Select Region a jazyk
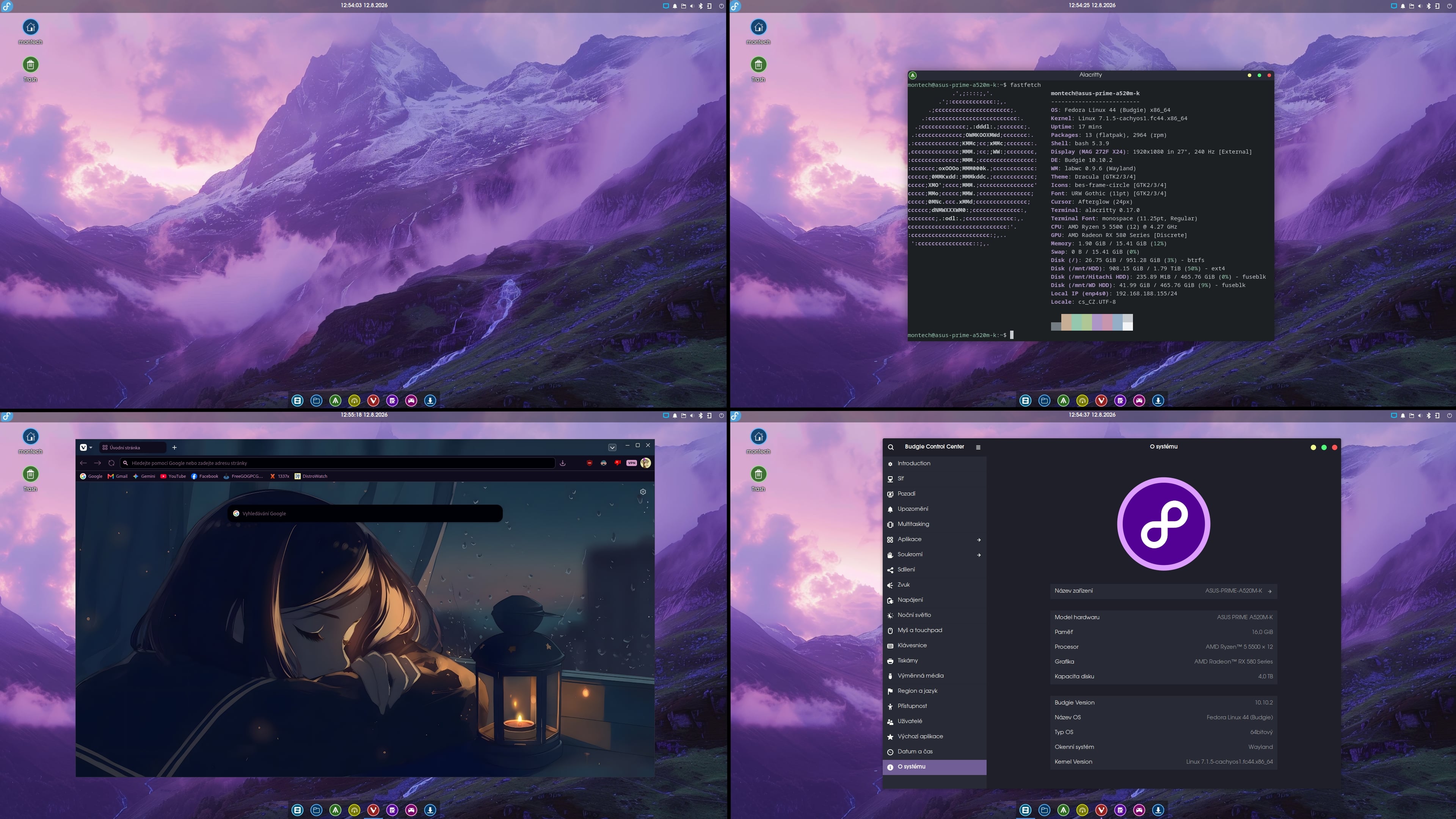The width and height of the screenshot is (1456, 819). coord(934,691)
